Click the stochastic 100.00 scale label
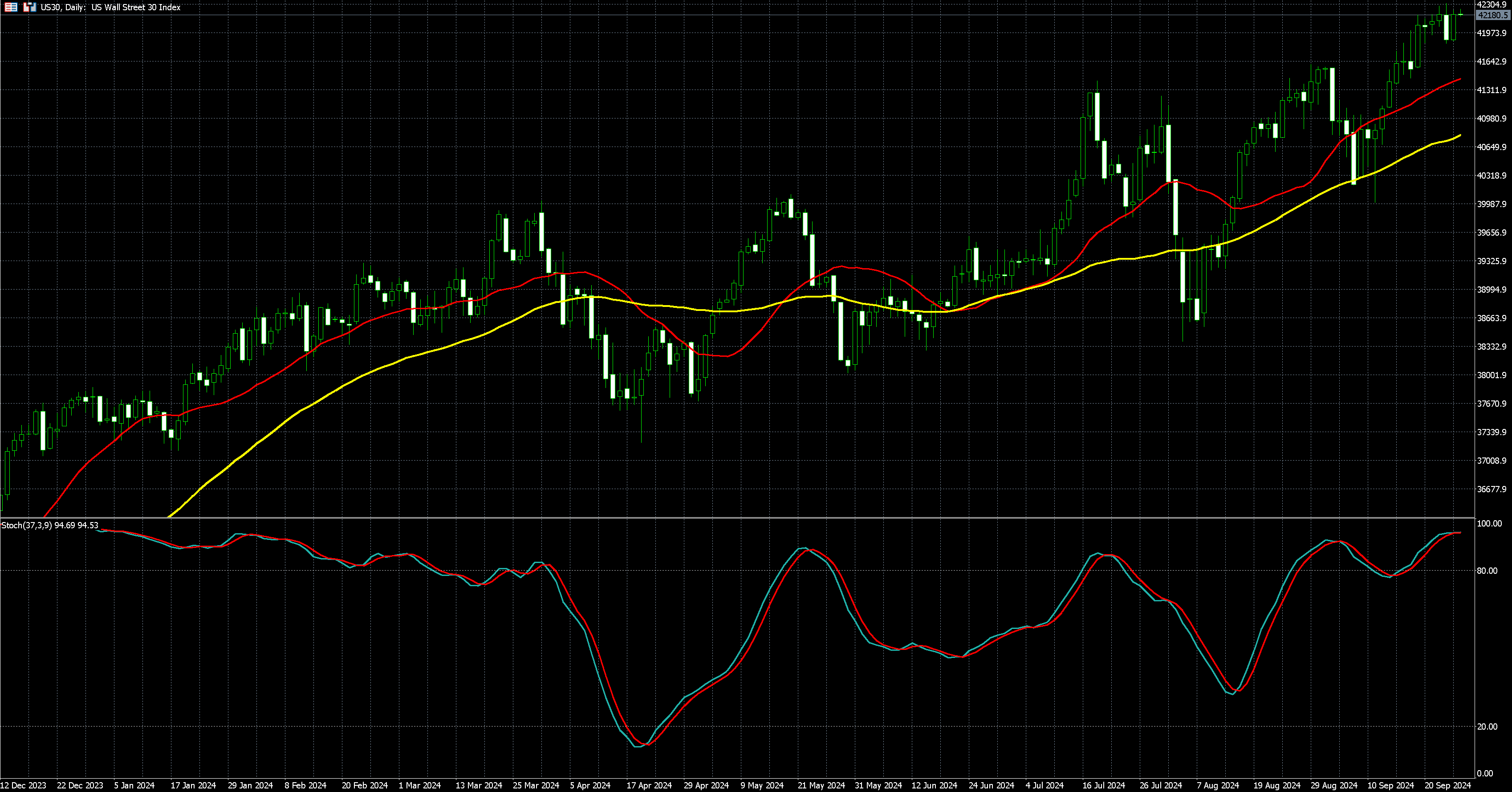The width and height of the screenshot is (1512, 792). pyautogui.click(x=1489, y=524)
